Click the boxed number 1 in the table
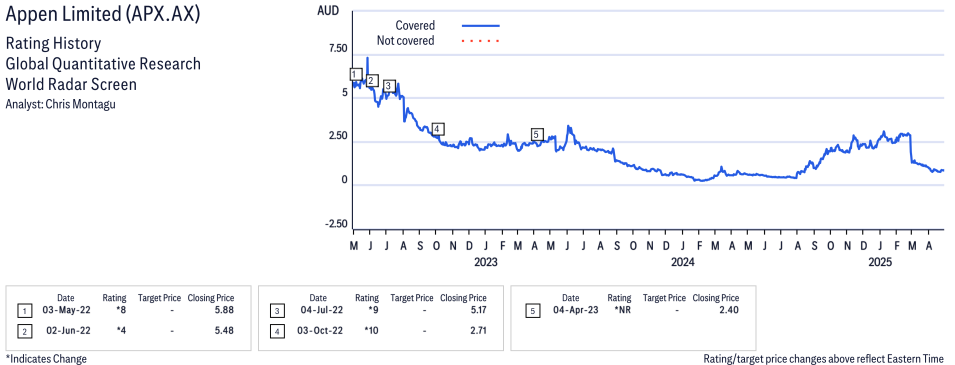This screenshot has width=955, height=365. tap(24, 311)
